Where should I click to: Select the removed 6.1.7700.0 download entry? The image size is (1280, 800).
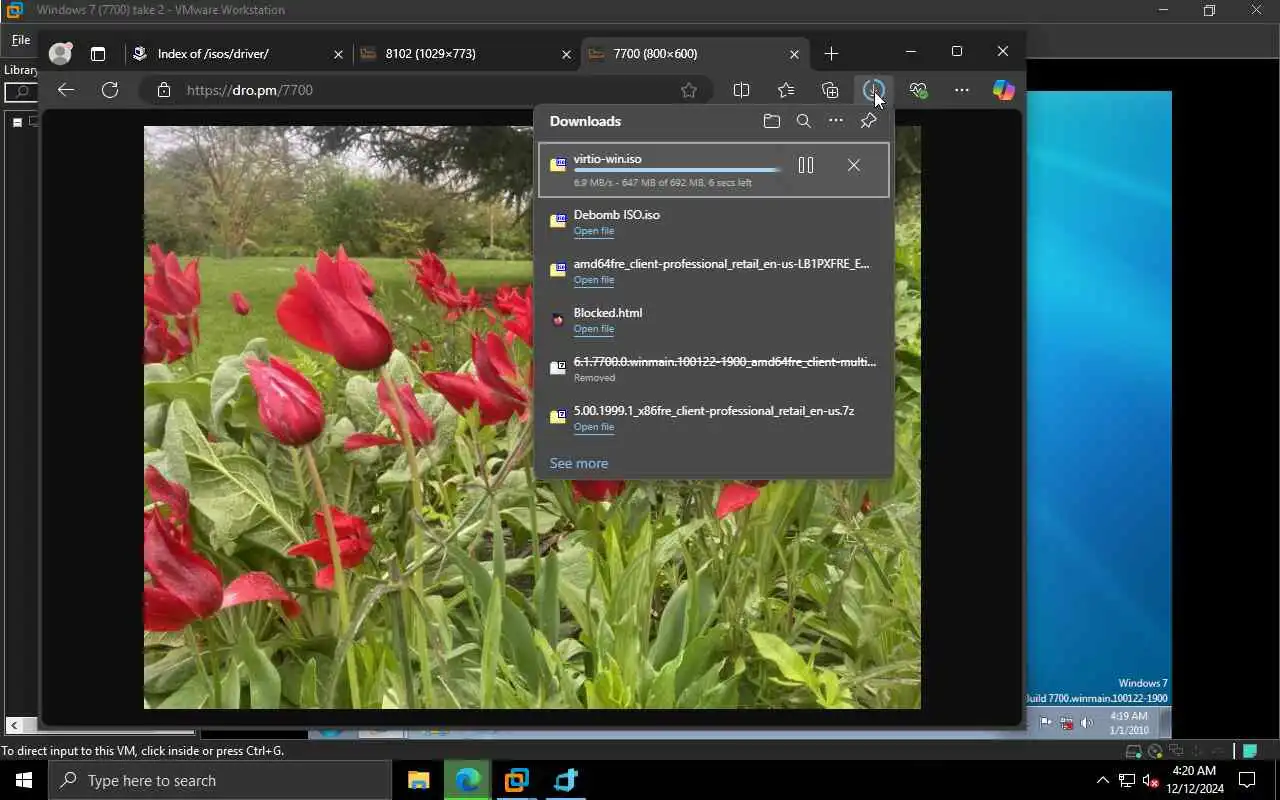(714, 369)
